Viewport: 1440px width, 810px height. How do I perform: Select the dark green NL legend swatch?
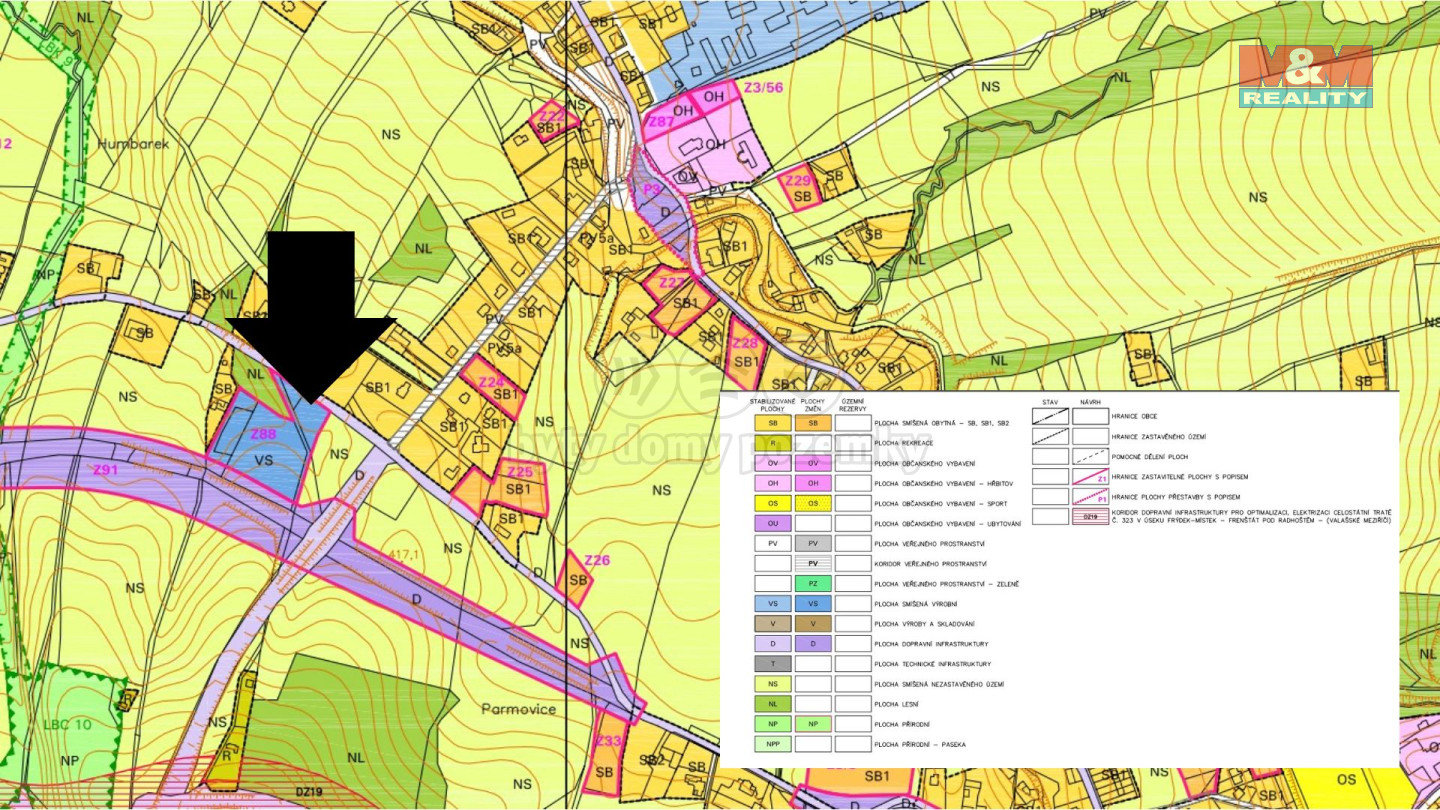click(x=772, y=704)
